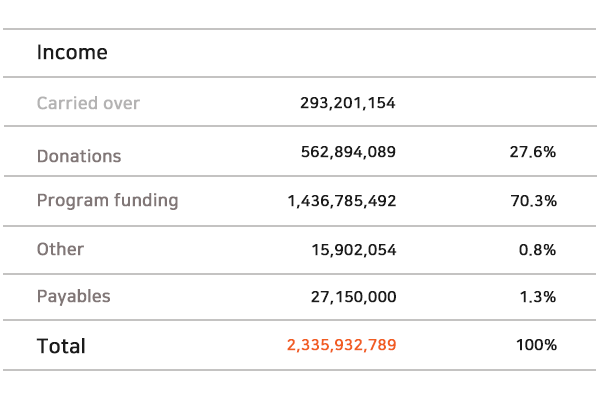Click the digits 562 in the Donations amount

tap(315, 152)
